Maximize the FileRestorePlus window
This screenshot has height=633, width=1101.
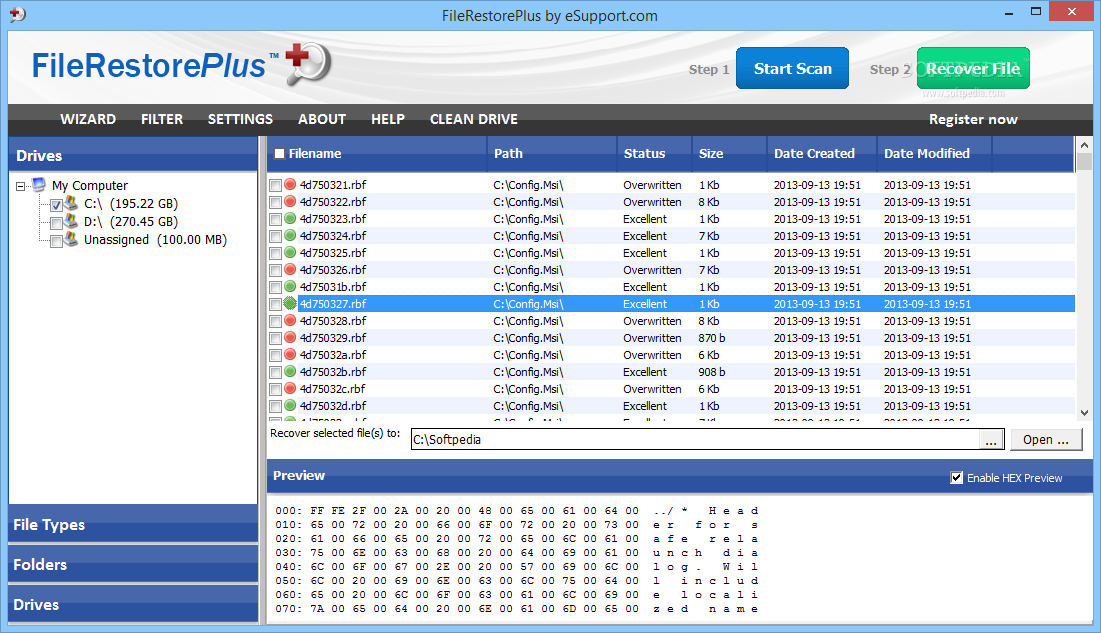pyautogui.click(x=1036, y=11)
